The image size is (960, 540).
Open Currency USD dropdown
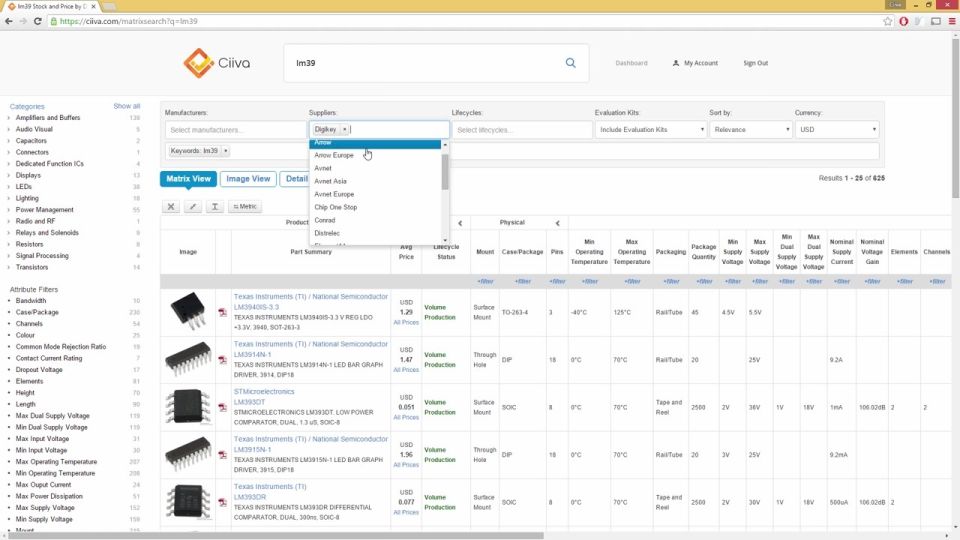coord(836,130)
